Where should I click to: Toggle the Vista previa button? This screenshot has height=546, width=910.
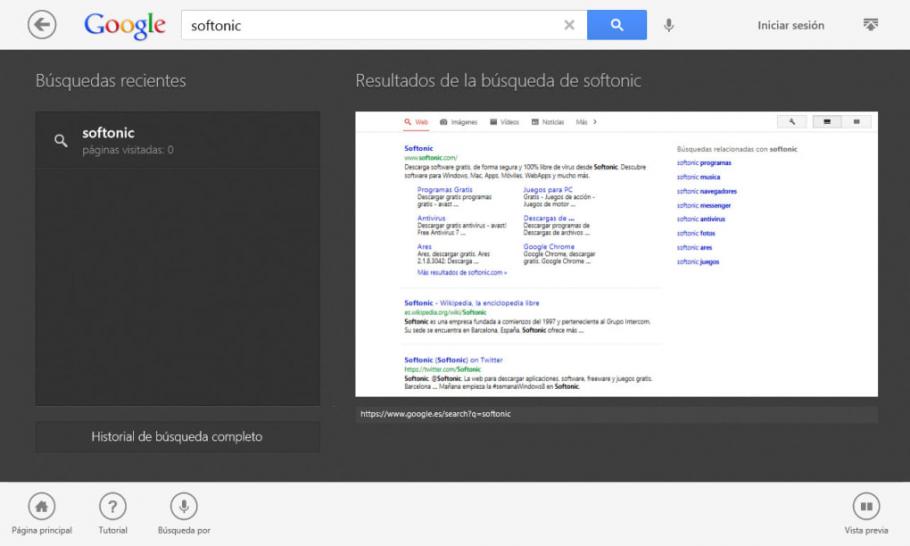865,504
